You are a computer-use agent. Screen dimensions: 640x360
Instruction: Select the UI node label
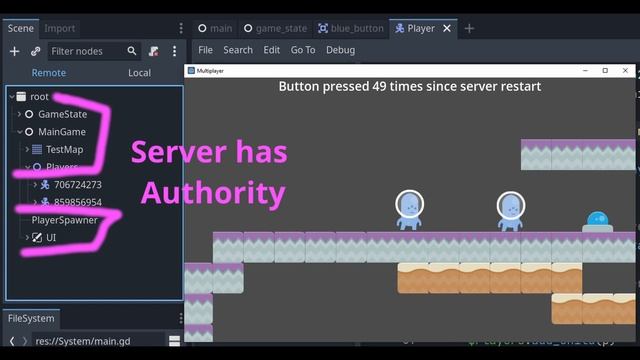51,238
